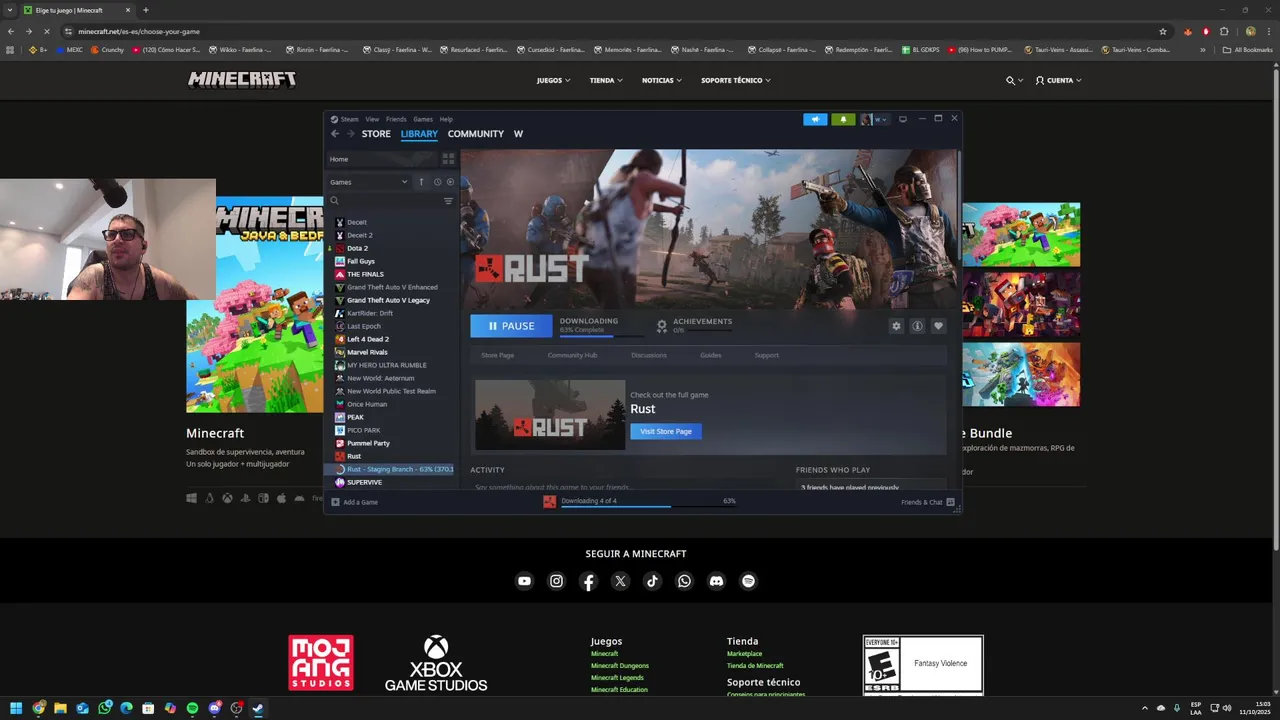1280x720 pixels.
Task: Open the Rust Store Page link
Action: click(498, 355)
